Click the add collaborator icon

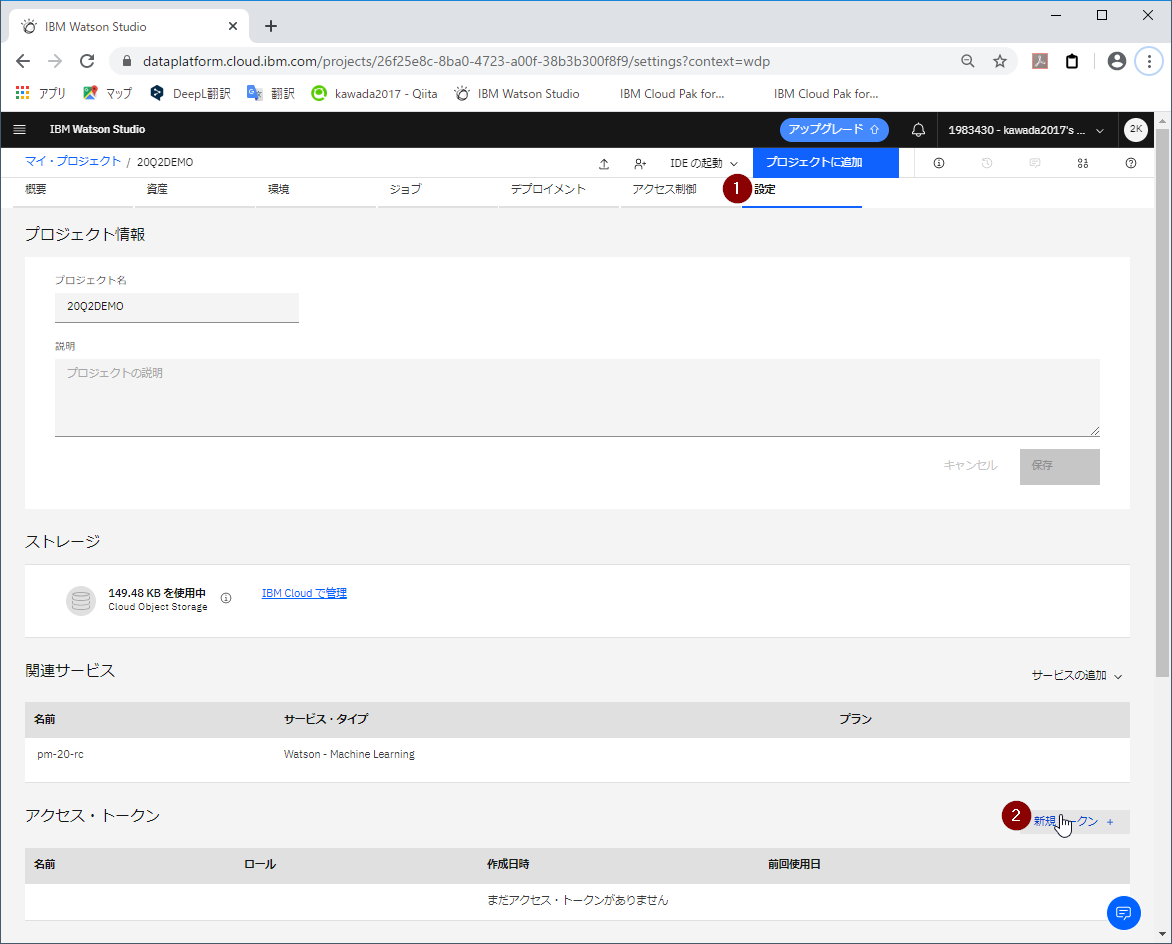tap(640, 164)
